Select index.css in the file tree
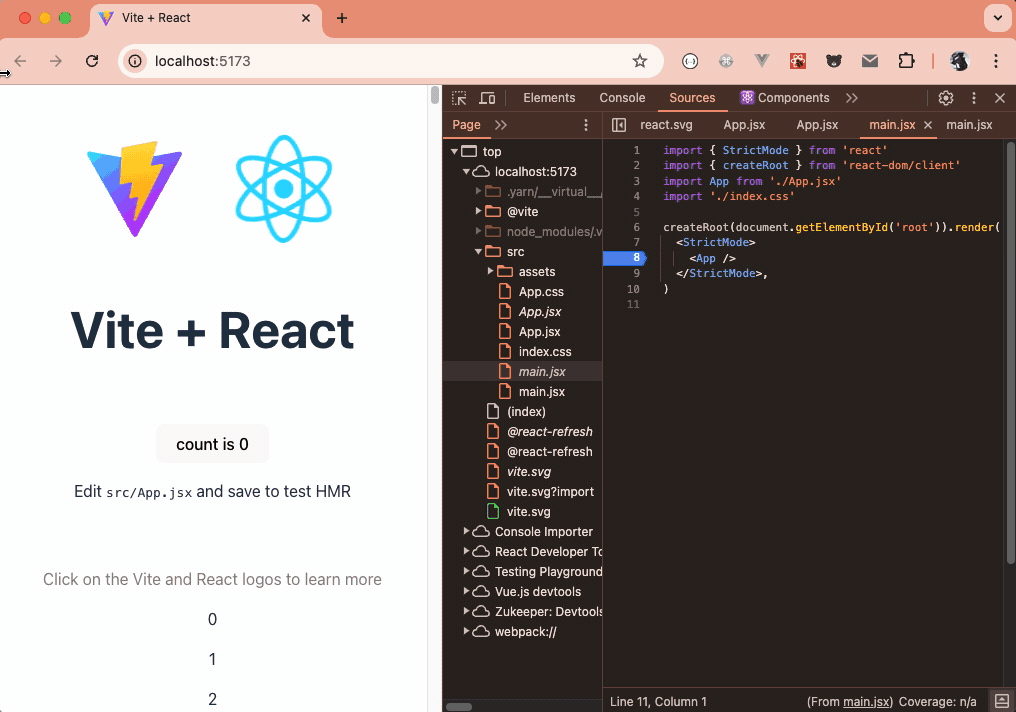1016x712 pixels. (x=546, y=351)
